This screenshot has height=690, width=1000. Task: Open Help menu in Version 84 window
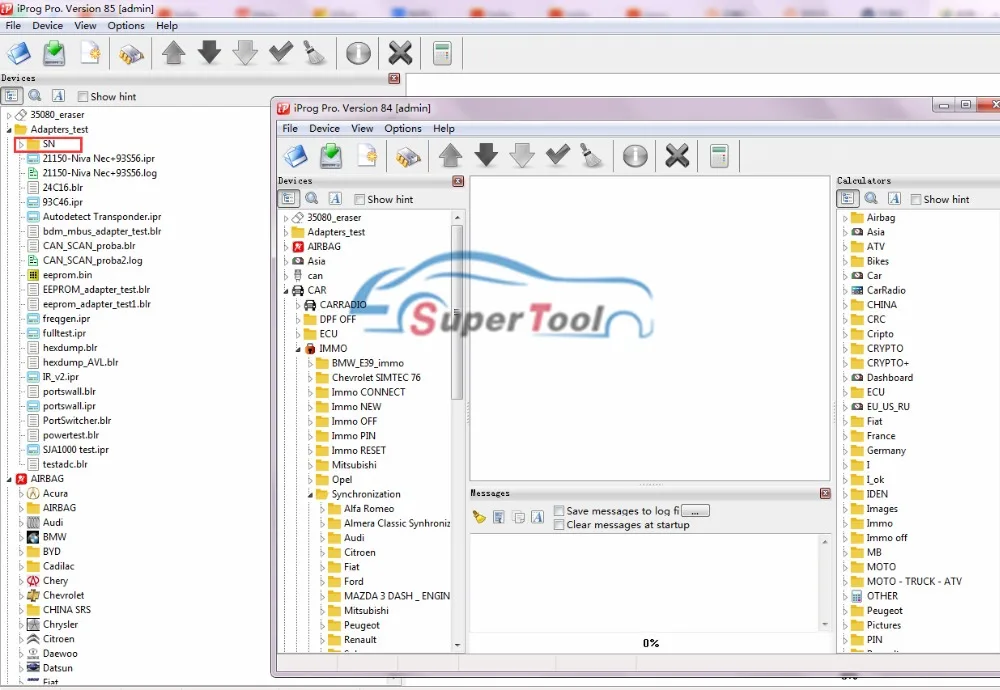[444, 128]
